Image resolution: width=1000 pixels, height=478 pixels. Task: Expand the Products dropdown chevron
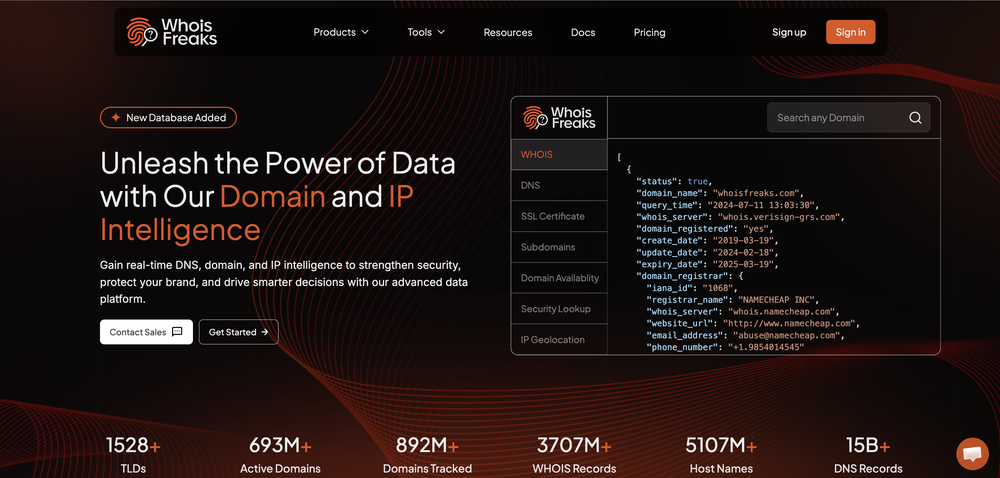(365, 32)
